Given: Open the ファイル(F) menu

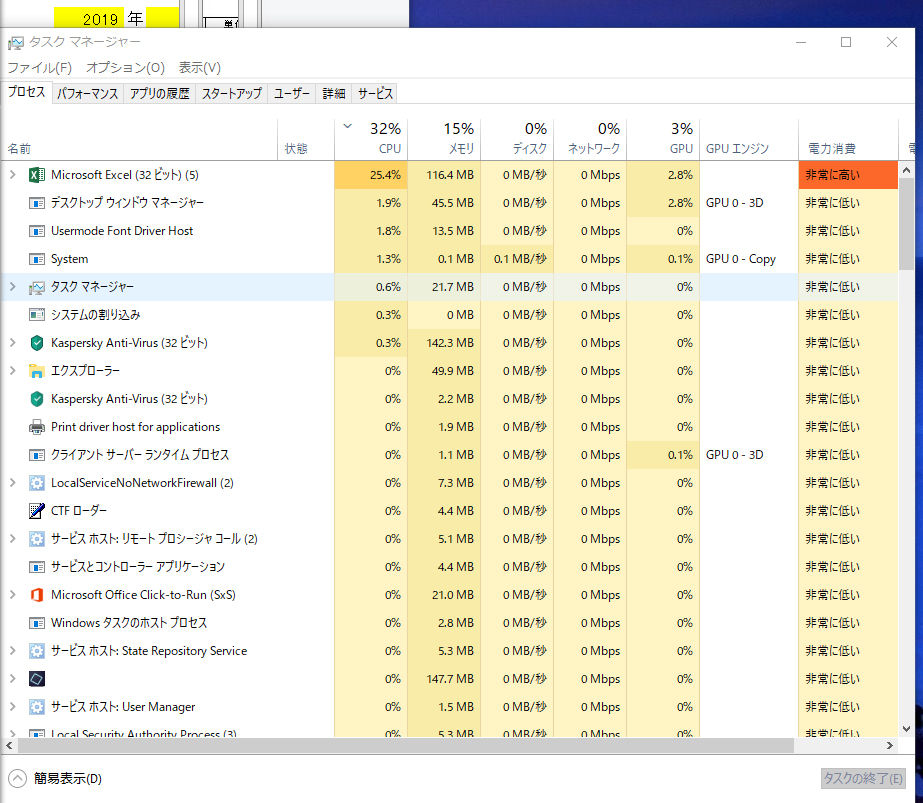Looking at the screenshot, I should point(39,68).
